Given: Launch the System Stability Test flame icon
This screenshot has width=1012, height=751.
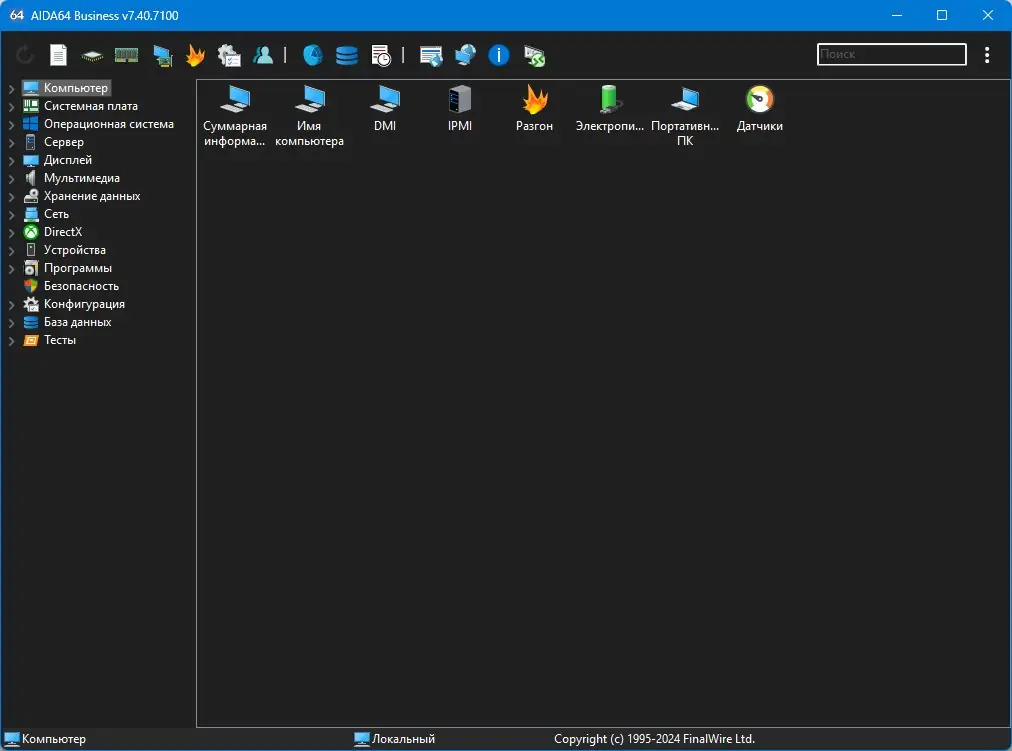Looking at the screenshot, I should click(x=195, y=55).
